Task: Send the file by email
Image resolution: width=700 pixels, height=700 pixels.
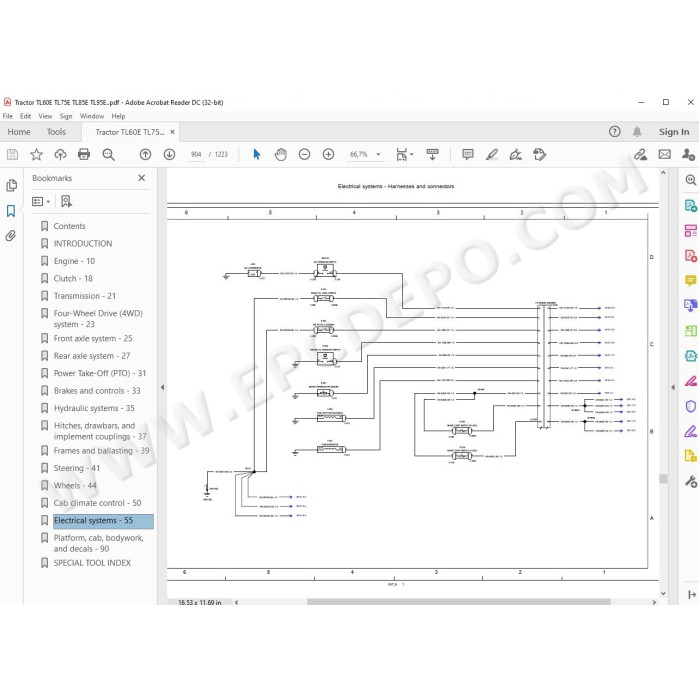Action: click(665, 154)
